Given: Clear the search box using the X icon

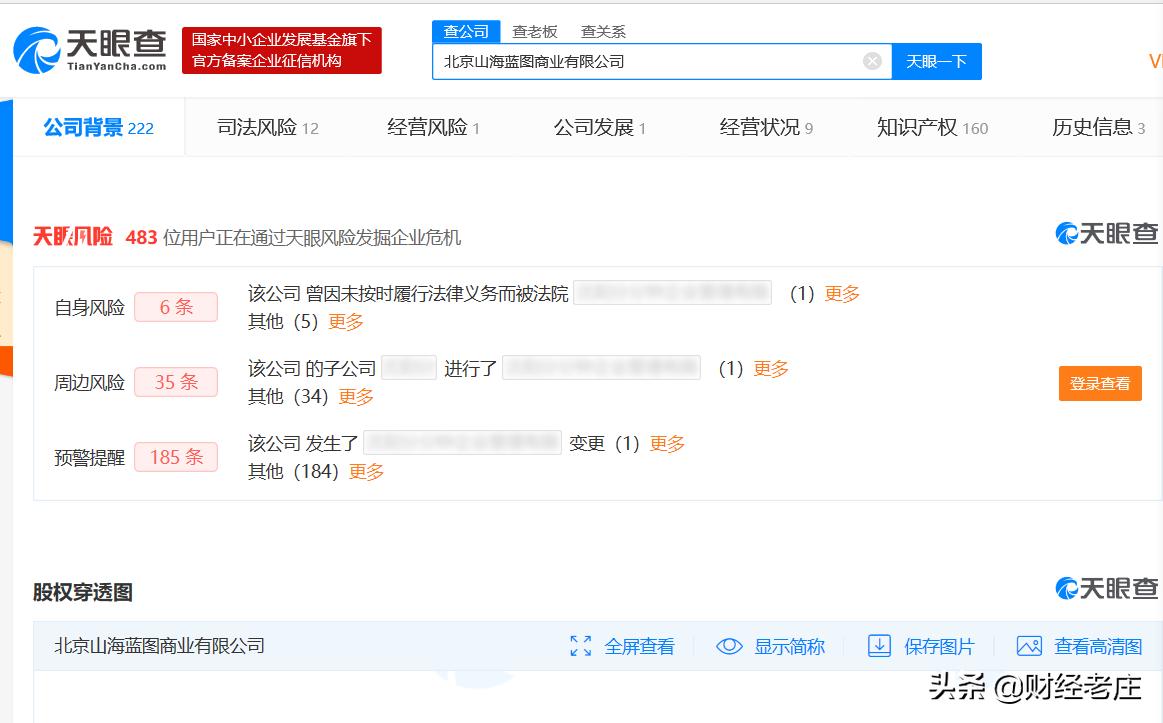Looking at the screenshot, I should pyautogui.click(x=871, y=61).
